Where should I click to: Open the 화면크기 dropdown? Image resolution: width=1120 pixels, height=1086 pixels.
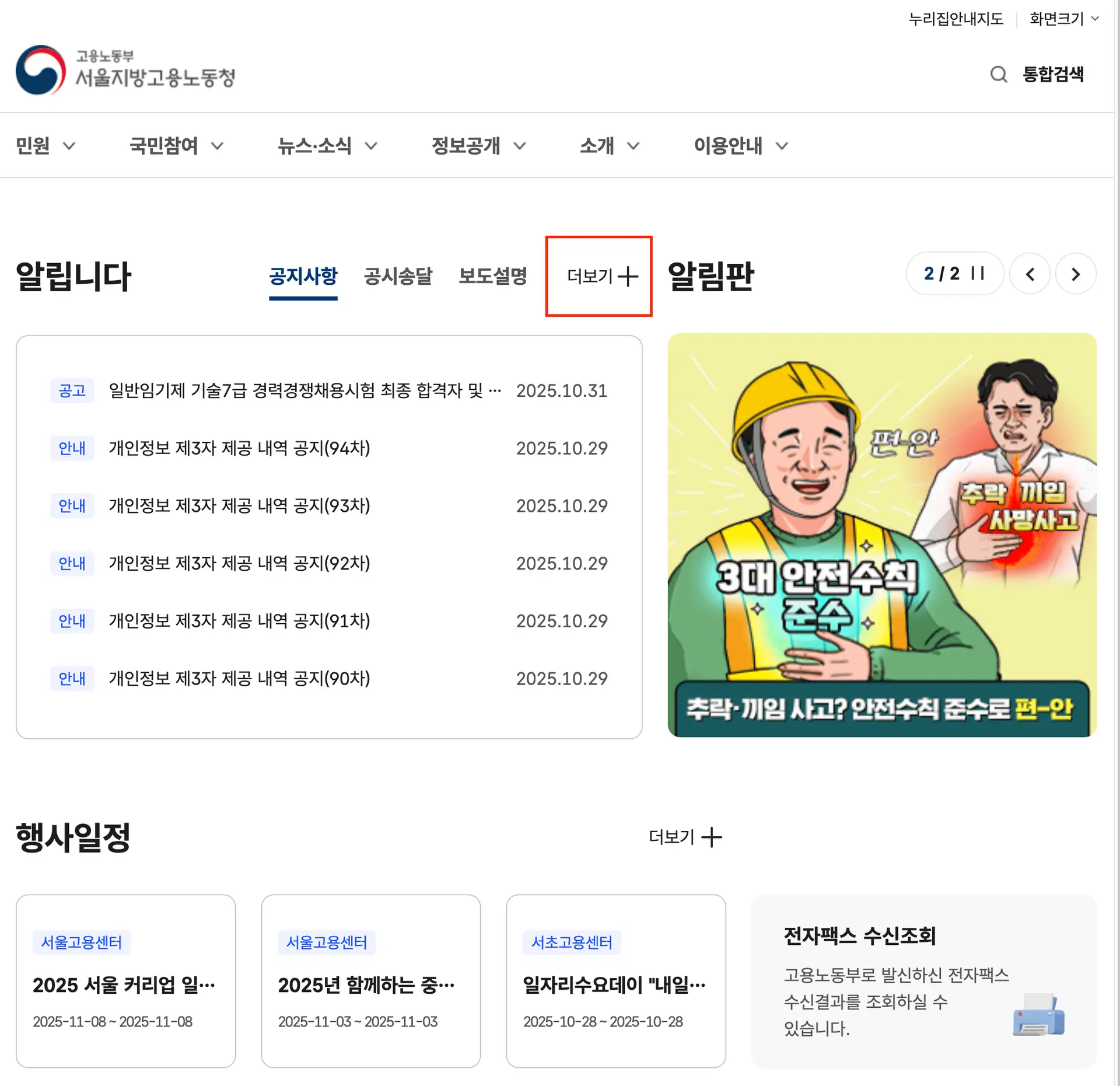1063,19
